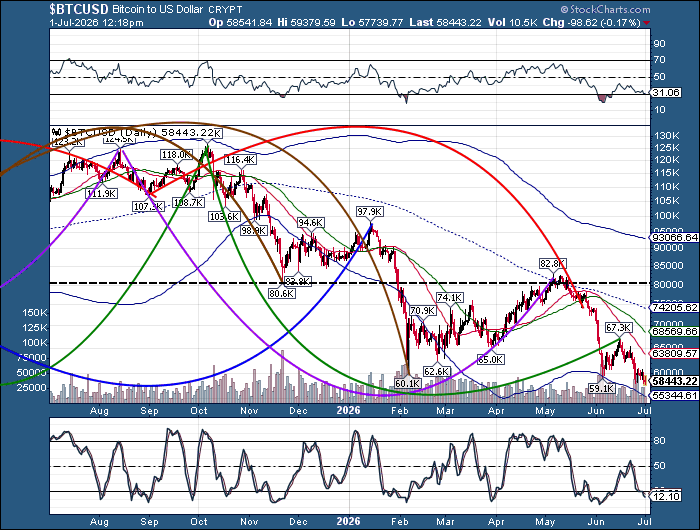Click the 63809.57 moving average tag on the right axis

[674, 354]
